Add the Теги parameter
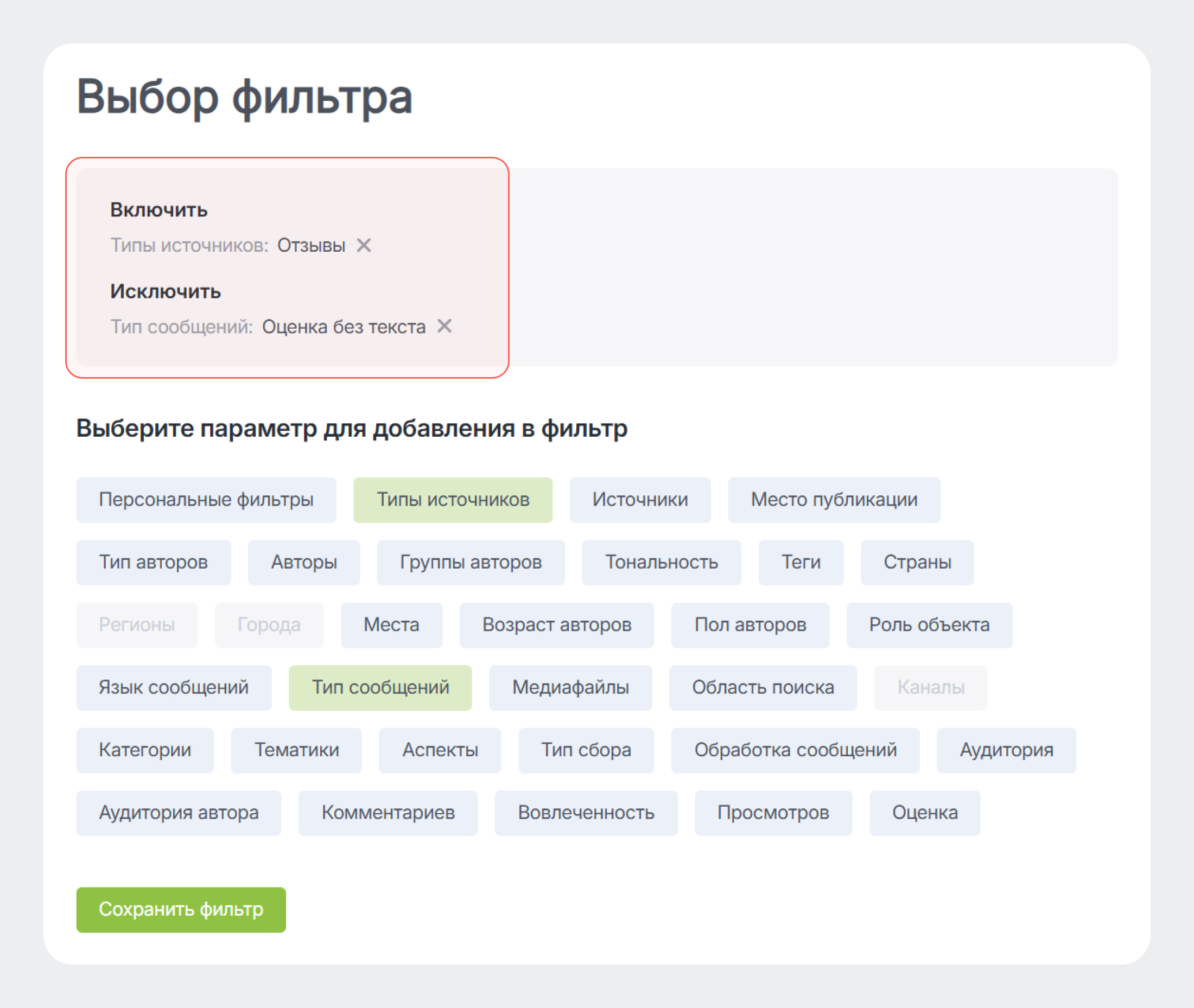The image size is (1194, 1008). 801,562
